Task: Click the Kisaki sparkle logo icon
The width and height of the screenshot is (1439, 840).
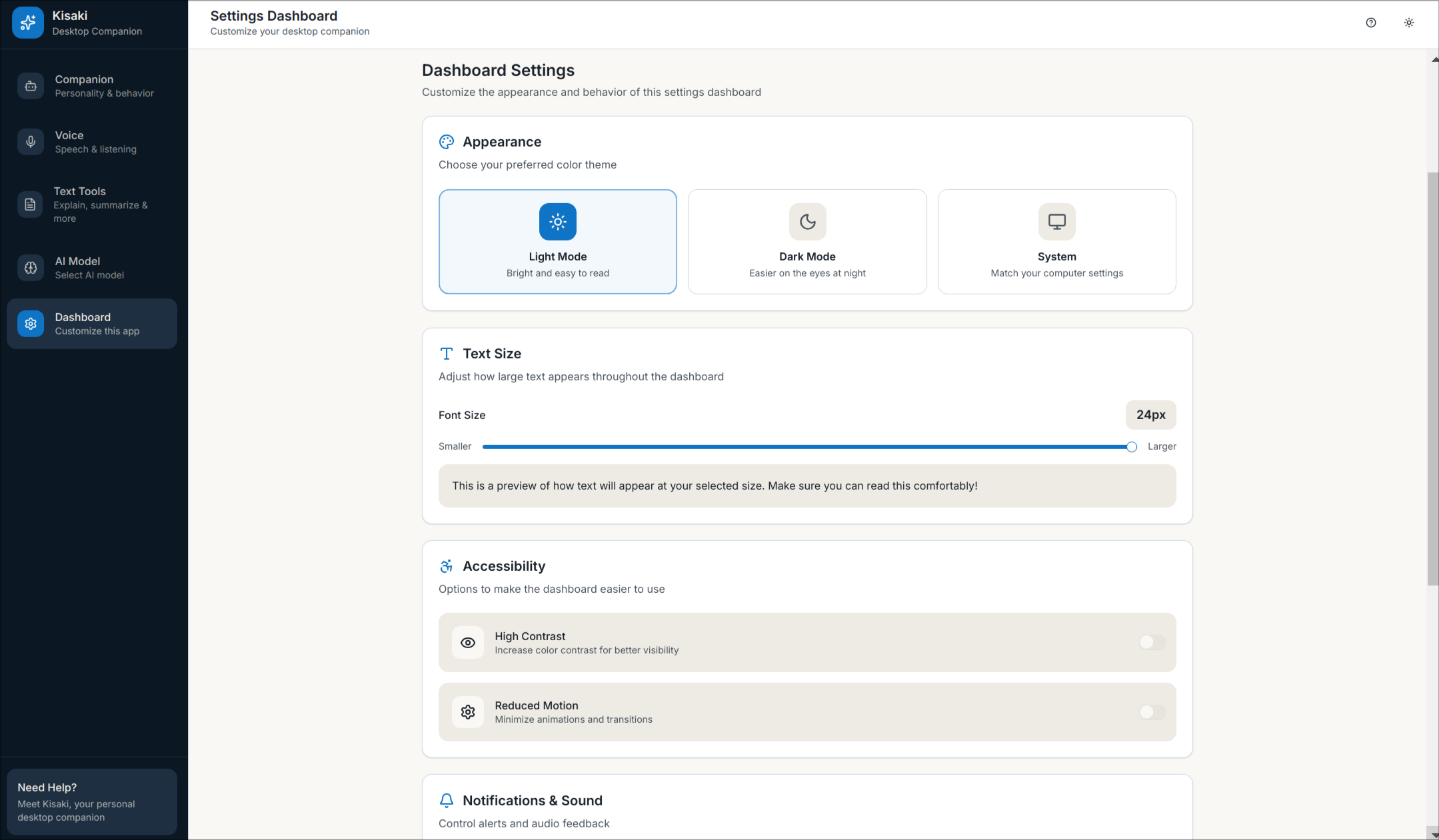Action: pos(28,23)
